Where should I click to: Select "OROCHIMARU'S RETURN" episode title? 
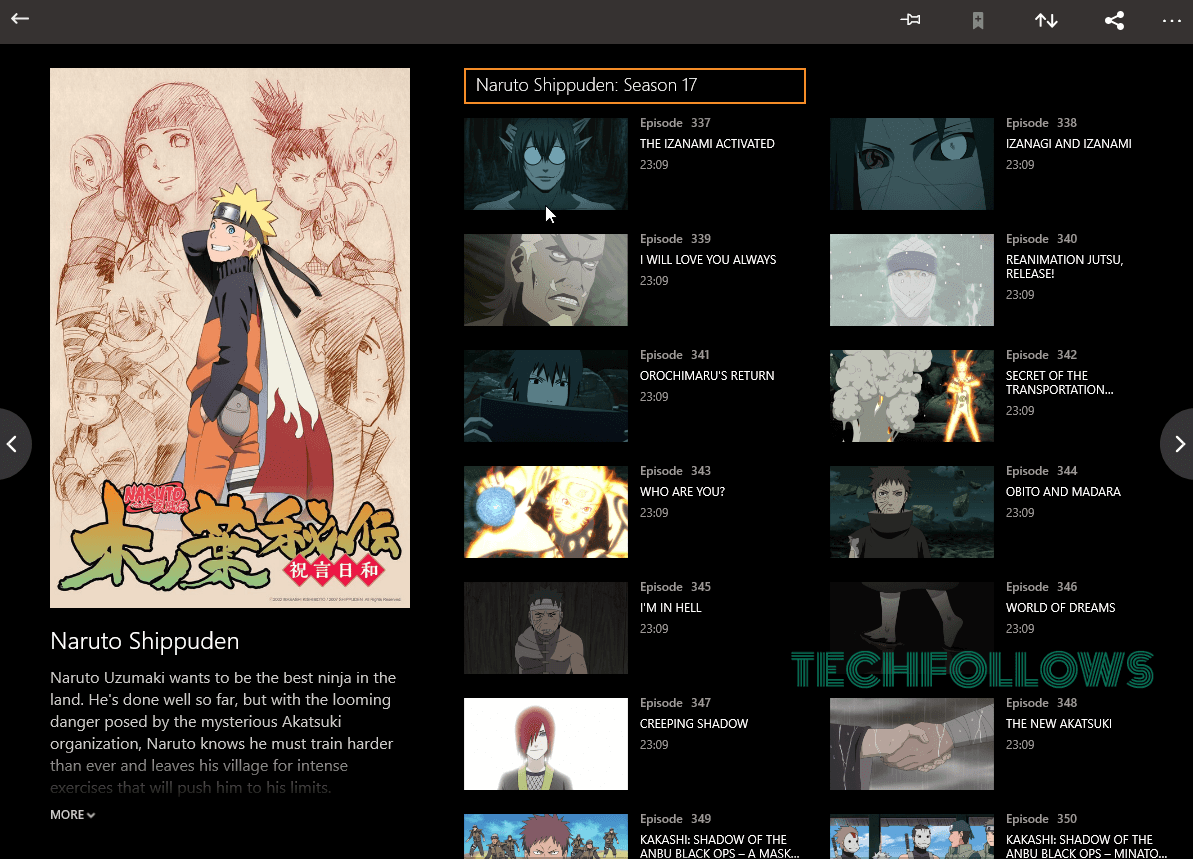tap(707, 376)
